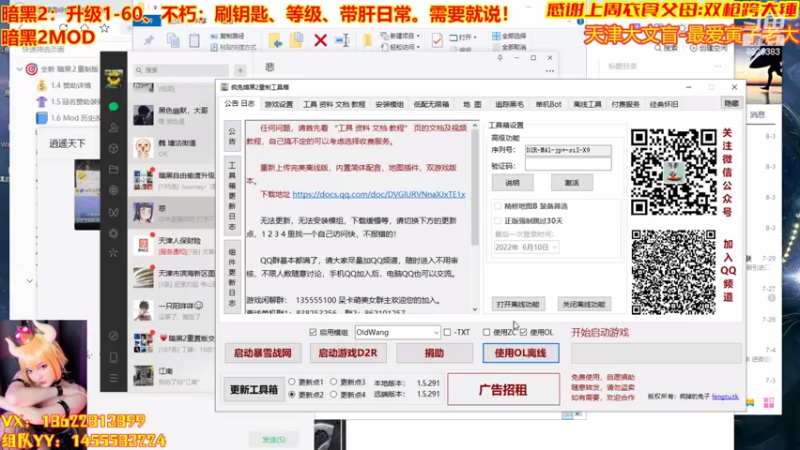The height and width of the screenshot is (450, 800).
Task: Click WeChat chat more options ellipsis
Action: point(549,71)
